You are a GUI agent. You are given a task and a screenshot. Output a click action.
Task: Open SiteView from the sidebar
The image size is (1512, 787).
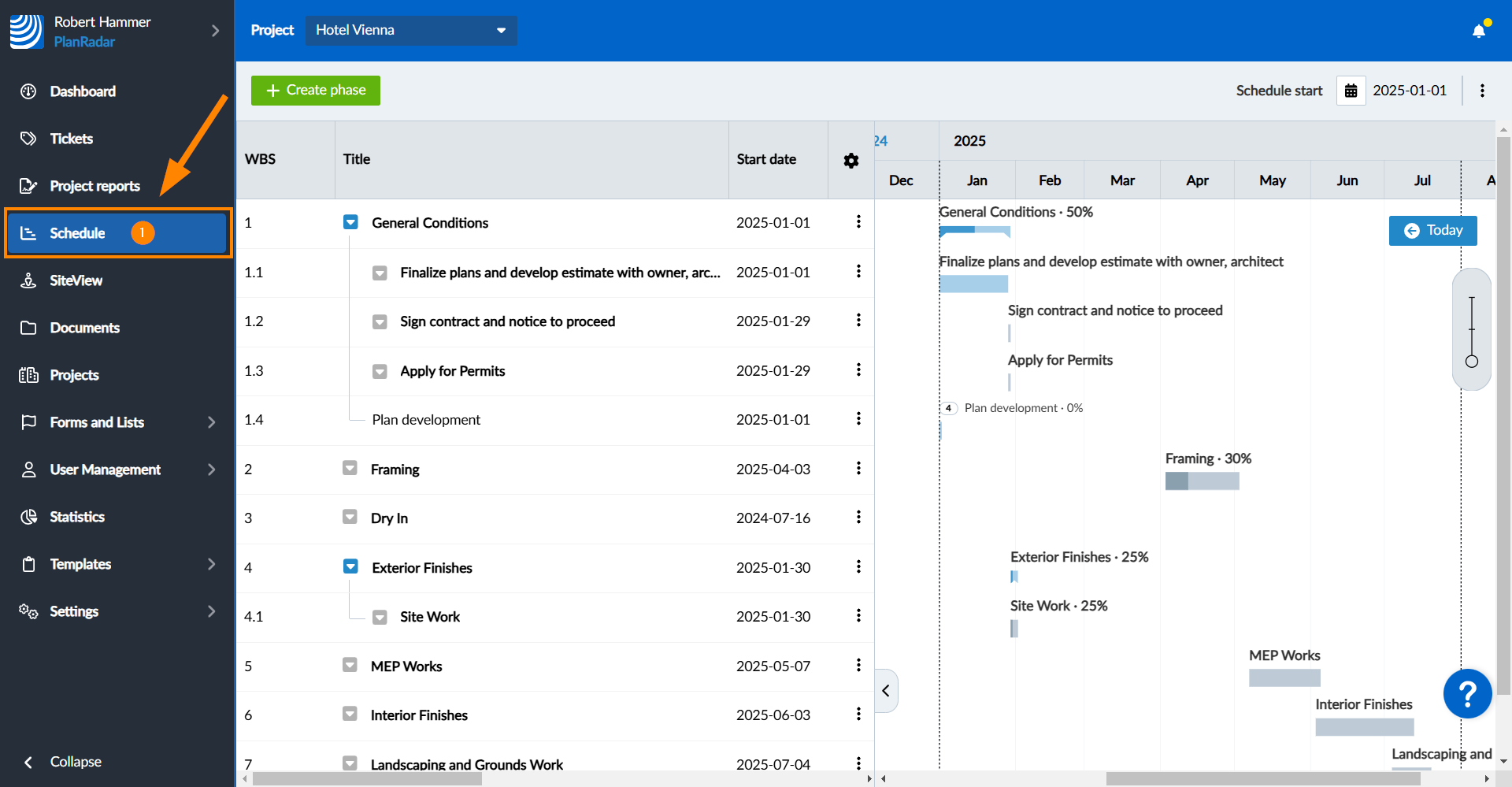(x=76, y=280)
